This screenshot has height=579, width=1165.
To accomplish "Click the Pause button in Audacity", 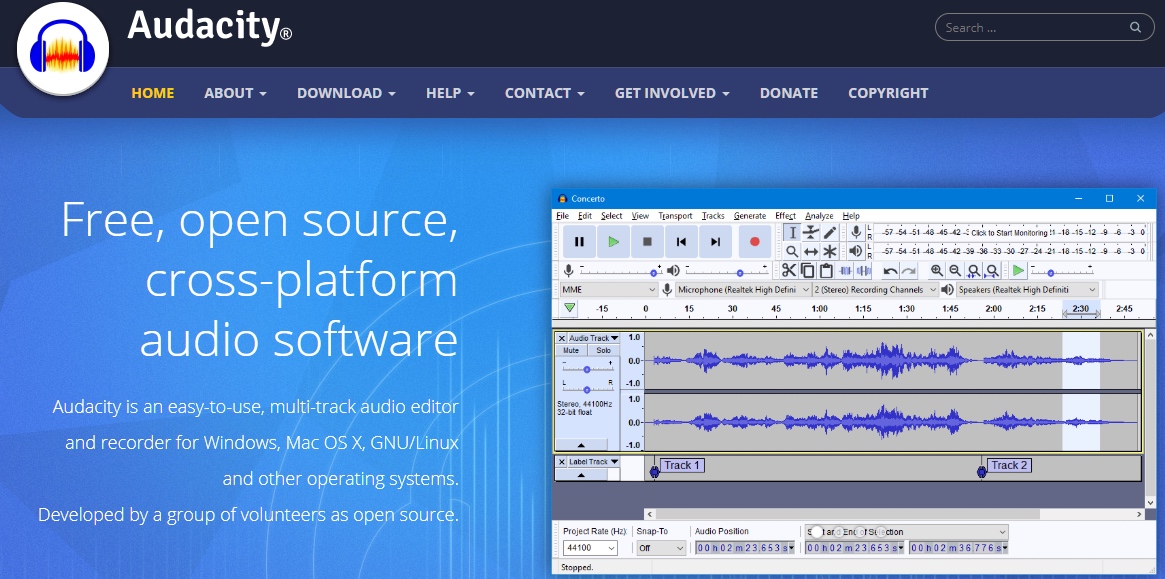I will (x=580, y=242).
